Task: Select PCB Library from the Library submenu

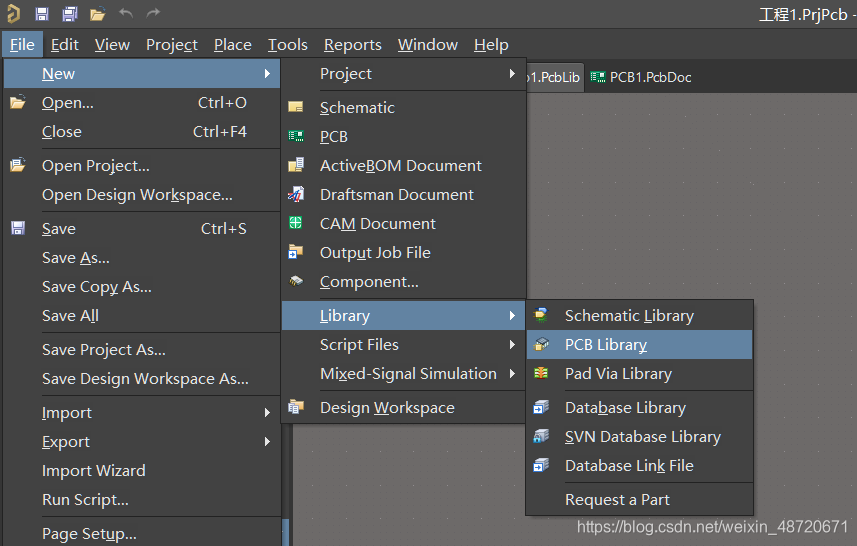Action: click(605, 345)
